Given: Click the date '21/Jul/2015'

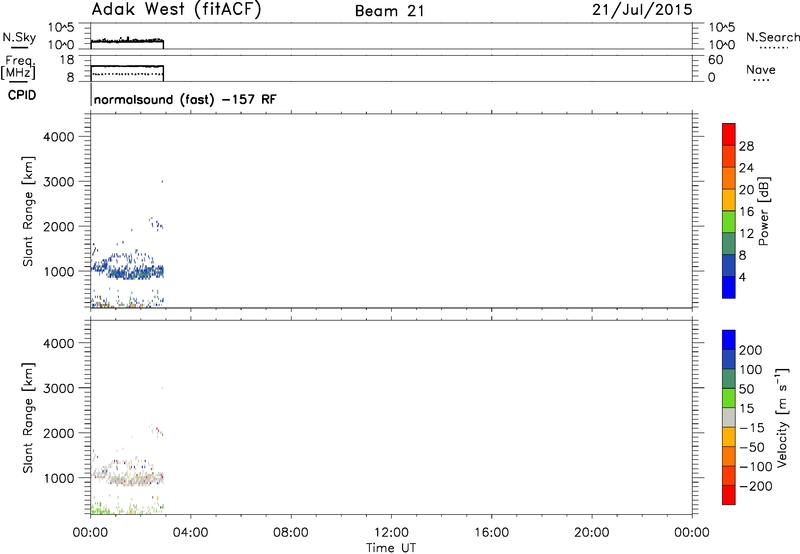Looking at the screenshot, I should point(642,9).
